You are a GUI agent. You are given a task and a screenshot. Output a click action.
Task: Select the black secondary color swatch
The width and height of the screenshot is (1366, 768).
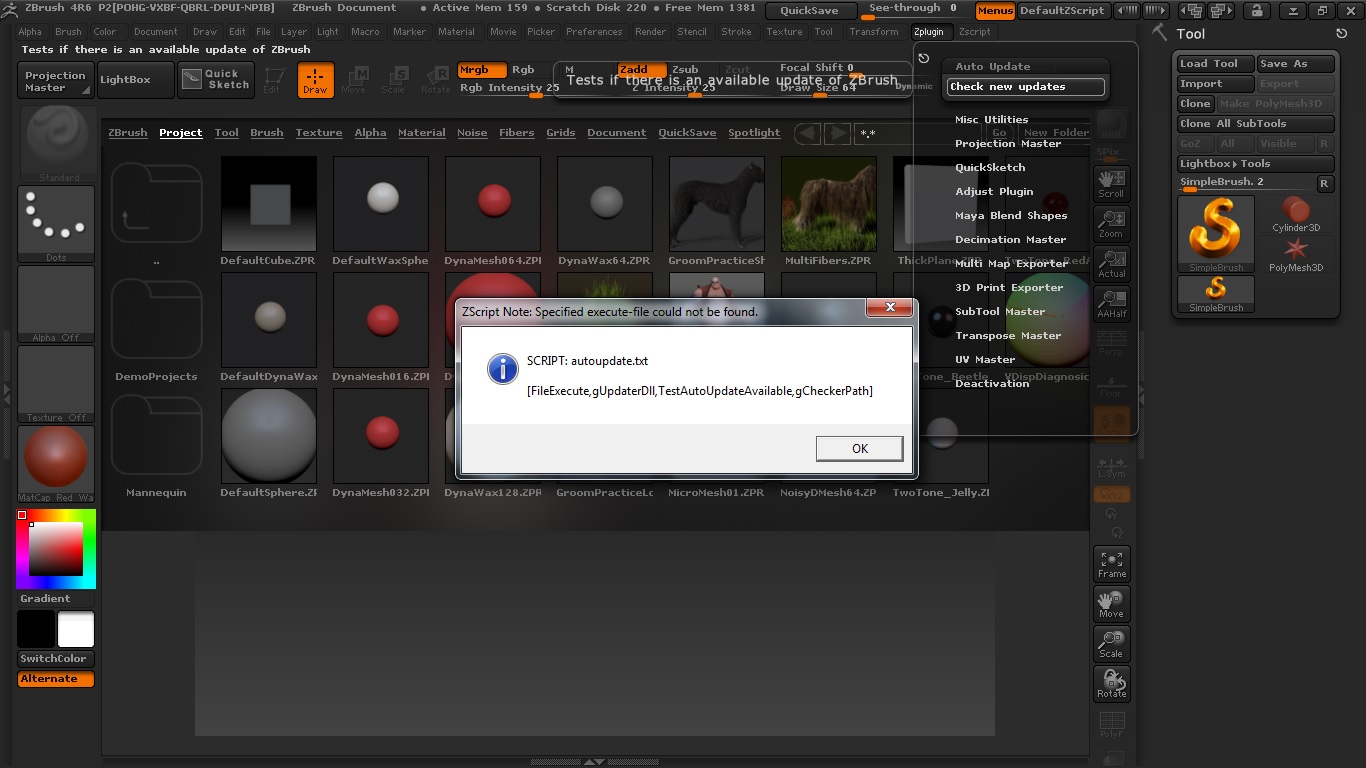(36, 630)
